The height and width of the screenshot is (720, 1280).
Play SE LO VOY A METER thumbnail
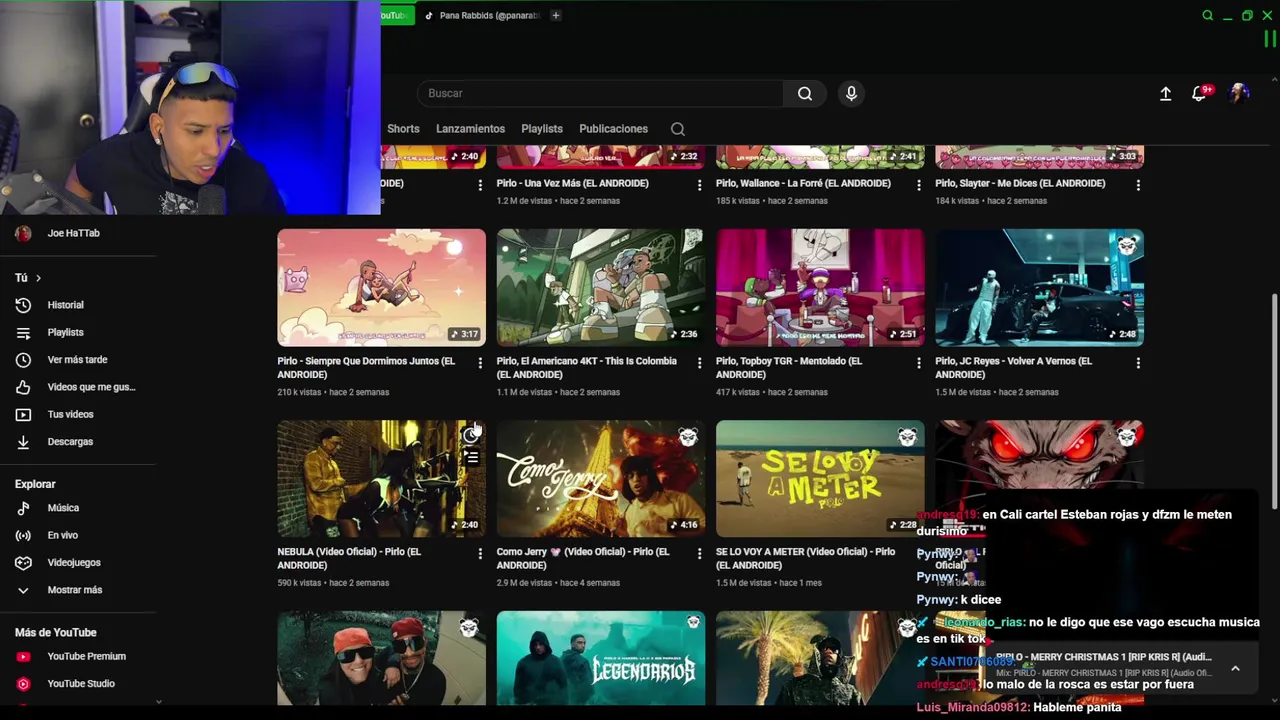click(x=820, y=479)
